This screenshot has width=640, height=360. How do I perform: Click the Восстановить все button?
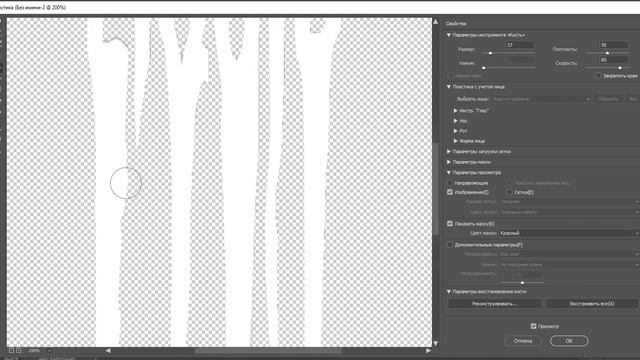click(x=592, y=304)
